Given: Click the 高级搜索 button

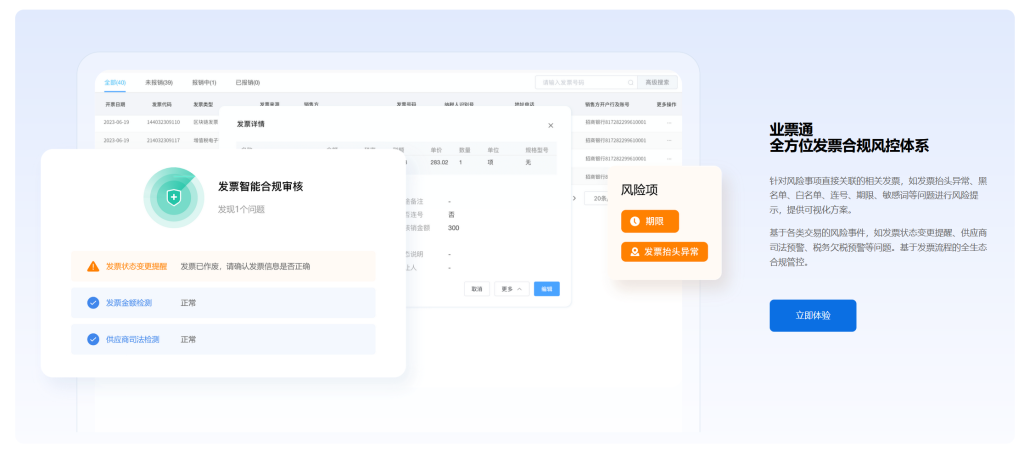Looking at the screenshot, I should pos(657,82).
